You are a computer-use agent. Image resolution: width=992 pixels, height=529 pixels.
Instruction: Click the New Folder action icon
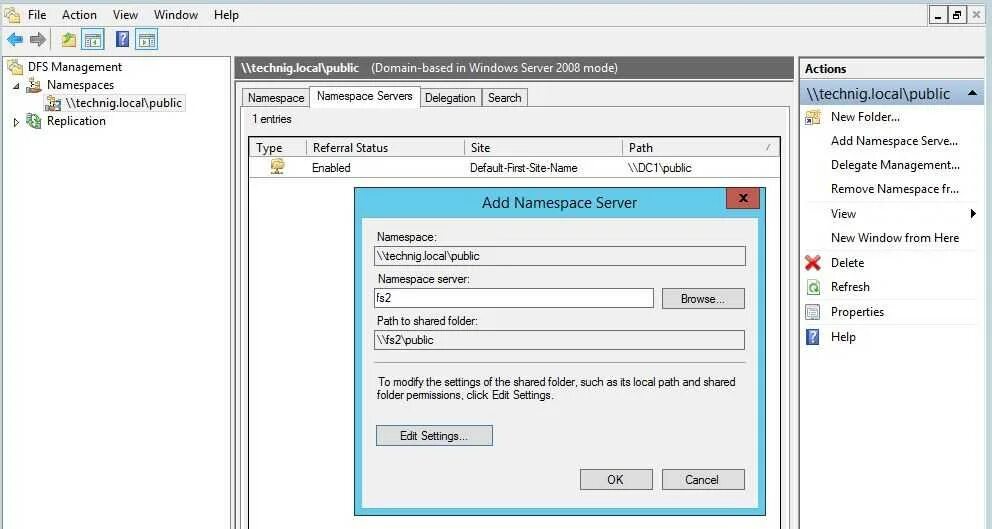coord(813,117)
